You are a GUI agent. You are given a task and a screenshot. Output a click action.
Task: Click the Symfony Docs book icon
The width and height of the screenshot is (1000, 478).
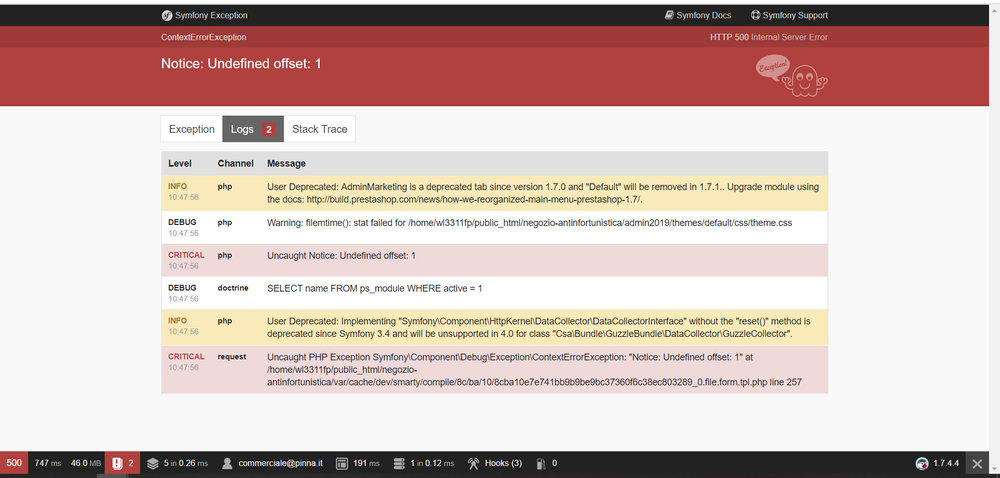point(669,15)
